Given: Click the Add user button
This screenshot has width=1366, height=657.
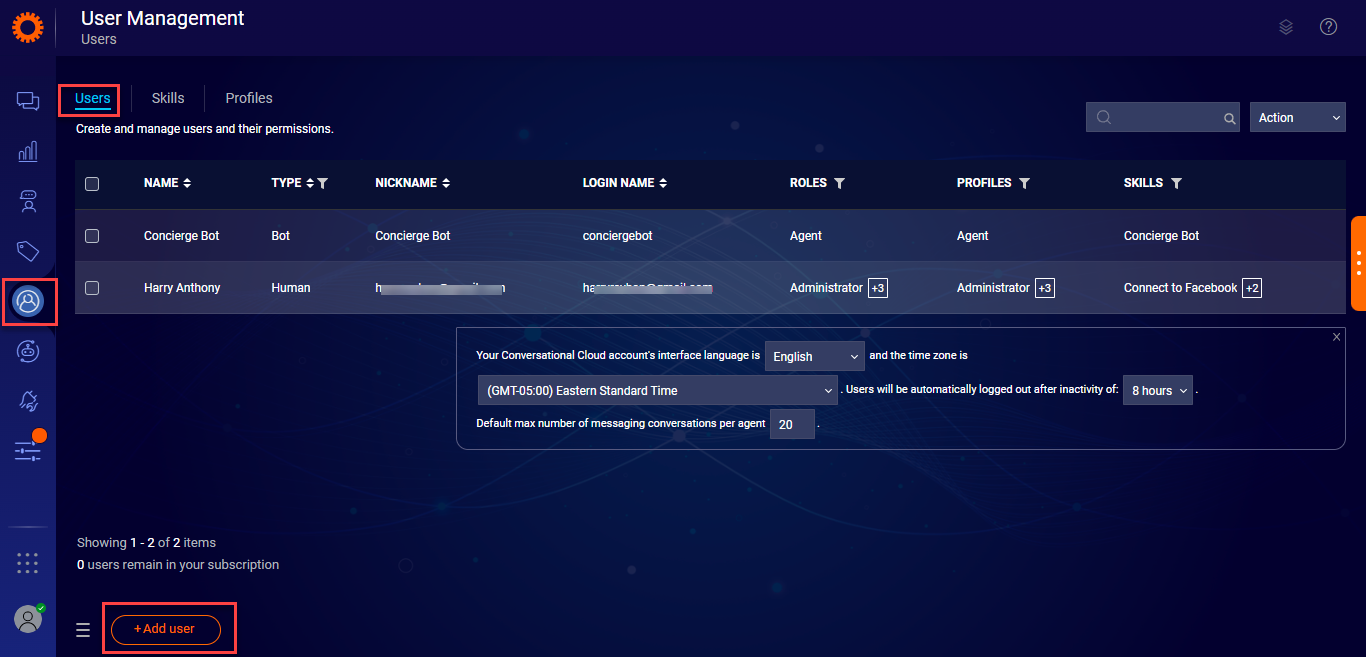Looking at the screenshot, I should coord(165,629).
